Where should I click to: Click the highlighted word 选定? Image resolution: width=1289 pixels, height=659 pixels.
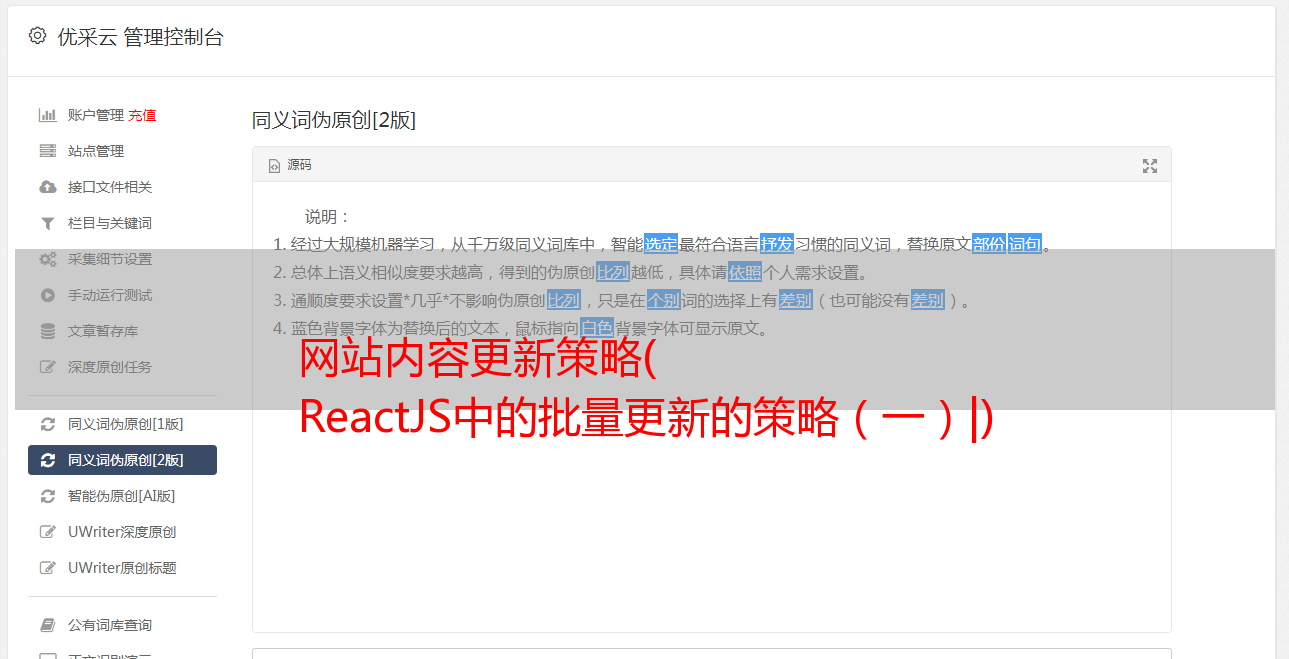tap(661, 244)
